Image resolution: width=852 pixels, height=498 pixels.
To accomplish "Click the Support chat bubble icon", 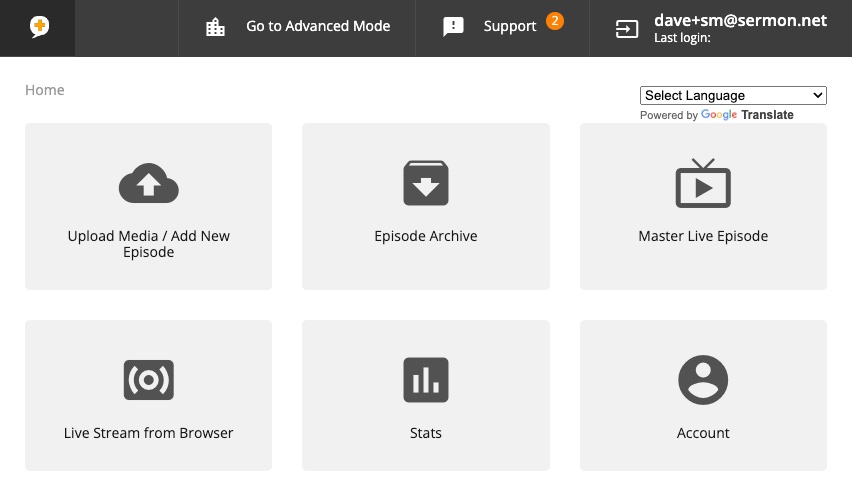I will pos(453,27).
